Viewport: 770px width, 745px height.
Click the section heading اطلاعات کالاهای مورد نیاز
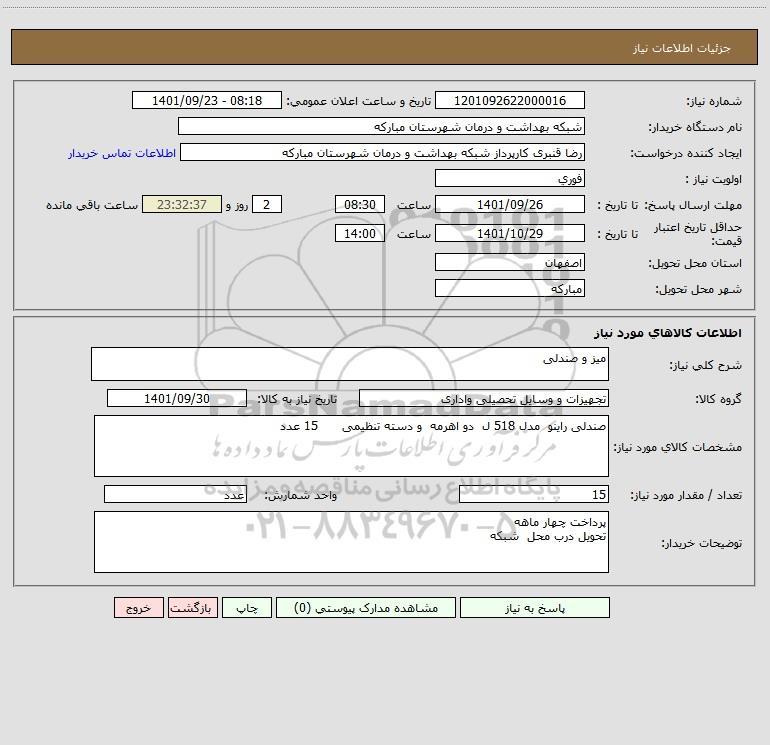668,333
